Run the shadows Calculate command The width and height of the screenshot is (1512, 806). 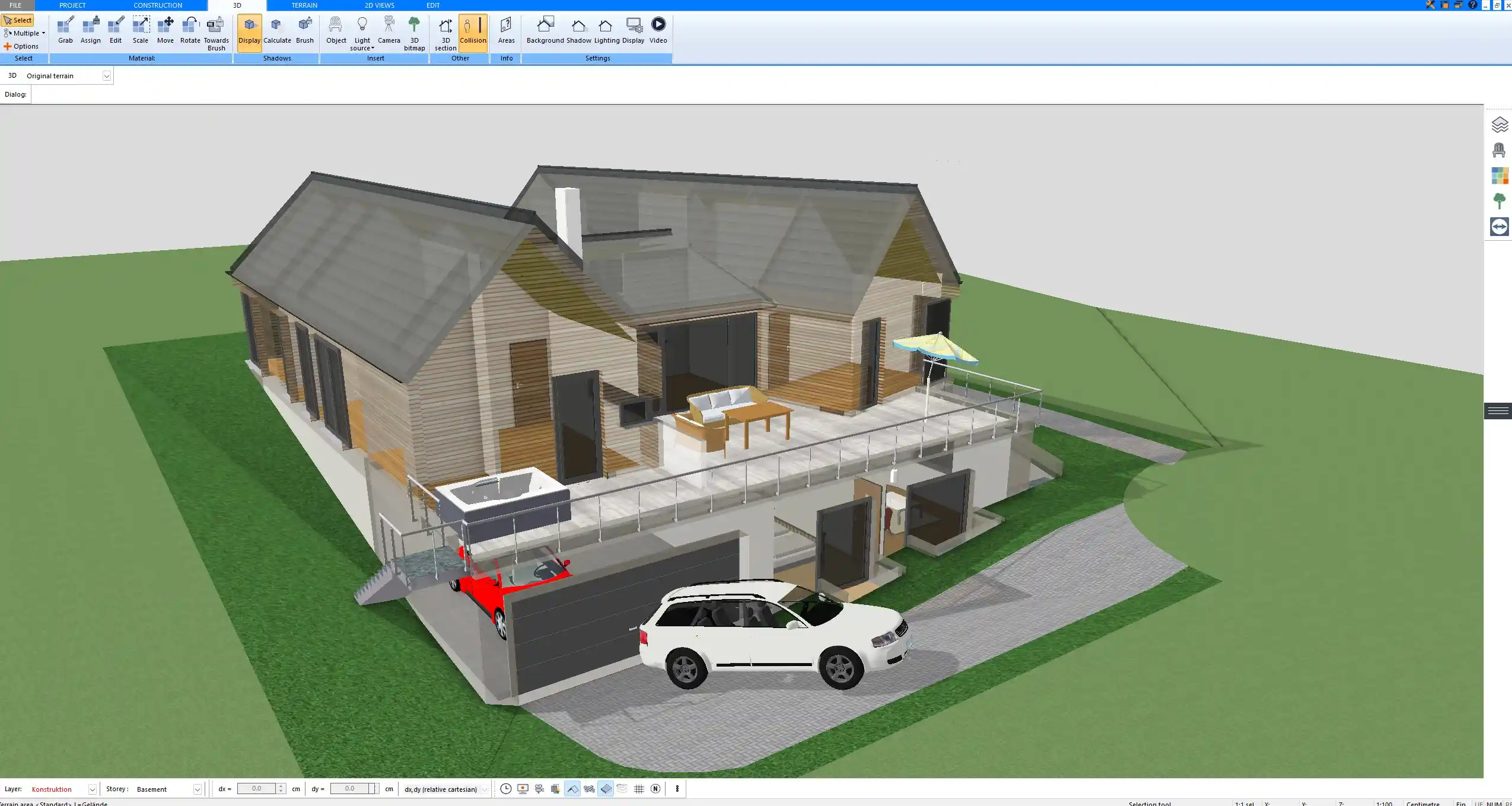tap(277, 30)
